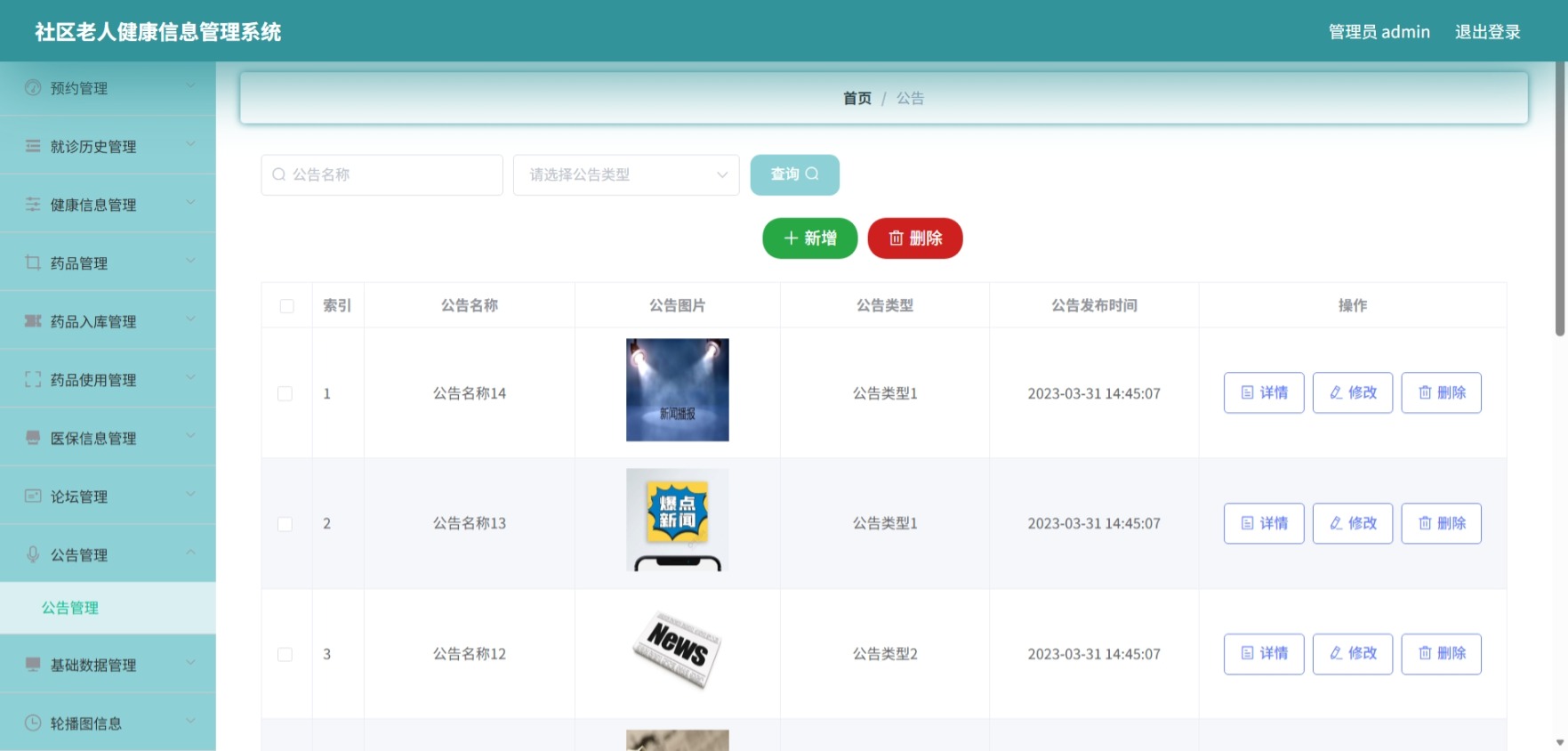Click the 公告管理 microphone icon
This screenshot has height=751, width=1568.
tap(33, 553)
